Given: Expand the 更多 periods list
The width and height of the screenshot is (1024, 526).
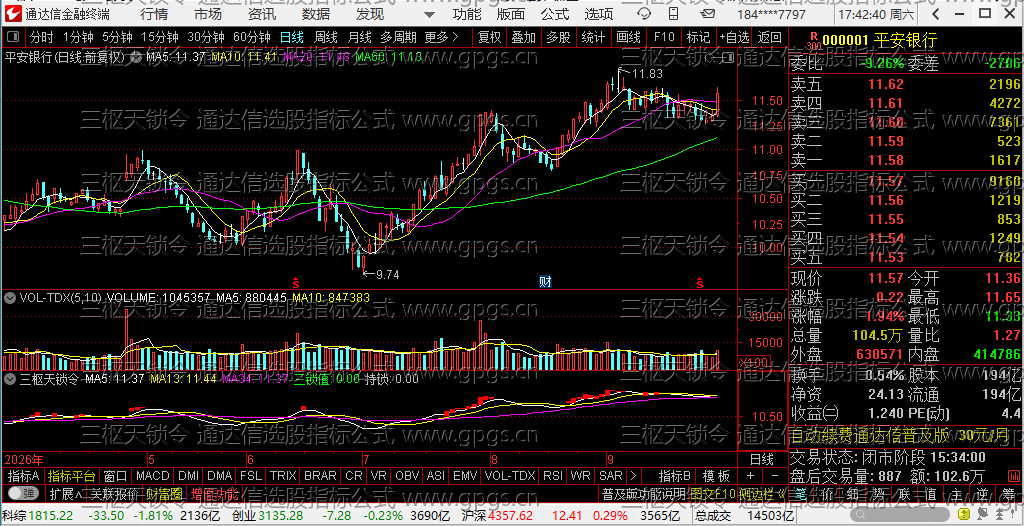Looking at the screenshot, I should [x=441, y=37].
